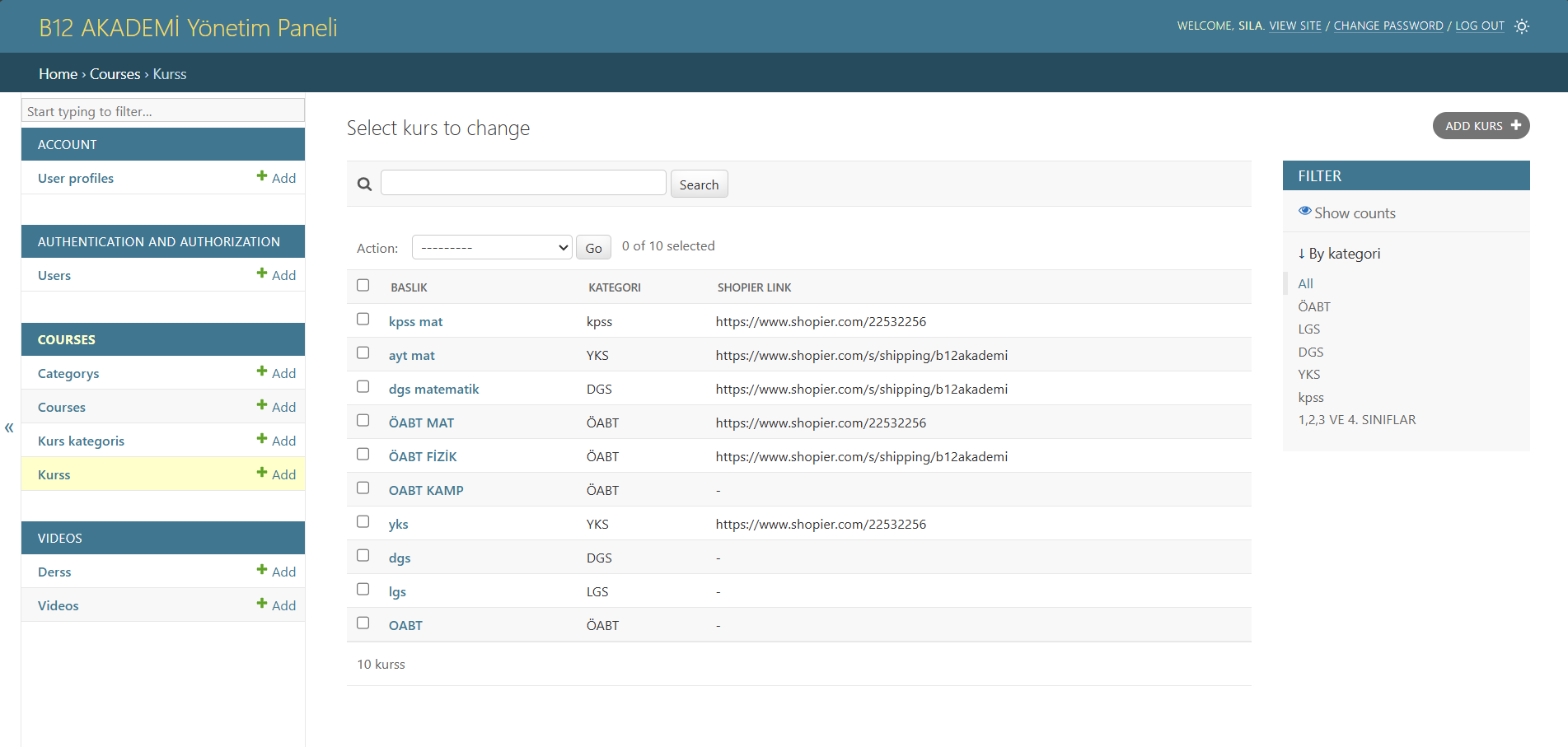Add a new Derss entry
Screen dimensions: 1568x747
[x=276, y=572]
